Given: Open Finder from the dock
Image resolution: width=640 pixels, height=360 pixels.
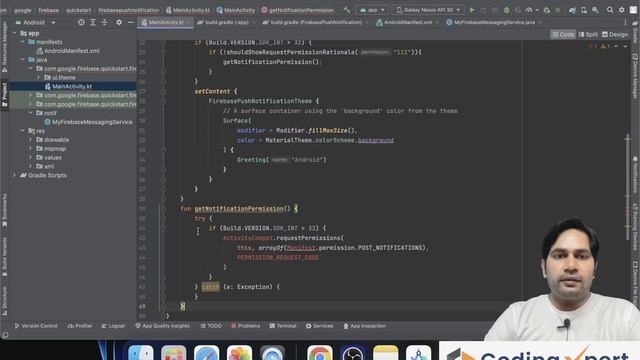Looking at the screenshot, I should [141, 353].
